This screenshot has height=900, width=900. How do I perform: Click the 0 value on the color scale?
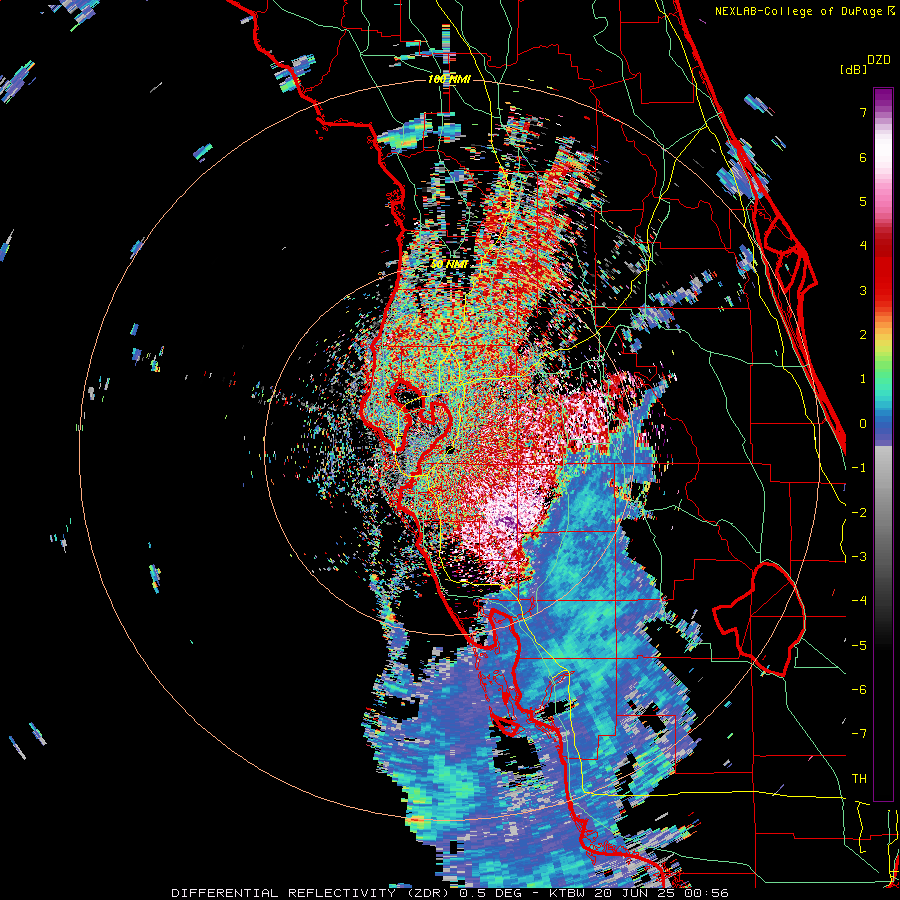(x=863, y=424)
